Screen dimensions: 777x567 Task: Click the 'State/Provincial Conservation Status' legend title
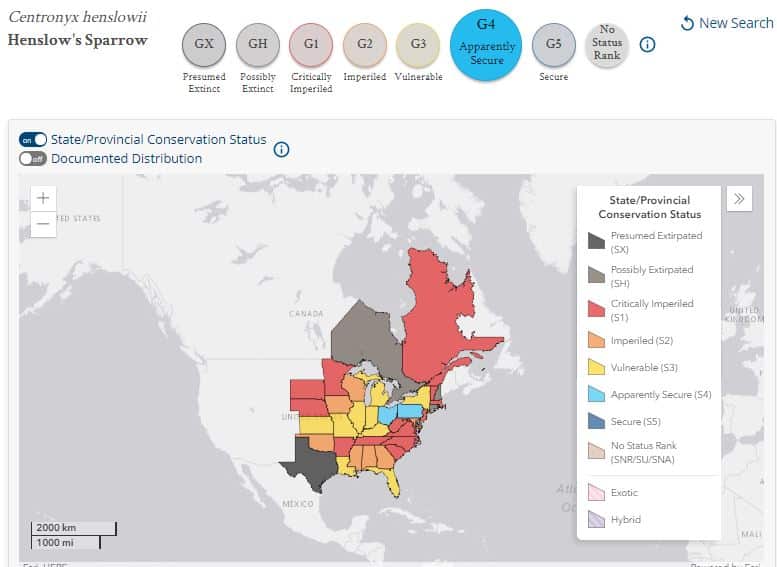[650, 207]
